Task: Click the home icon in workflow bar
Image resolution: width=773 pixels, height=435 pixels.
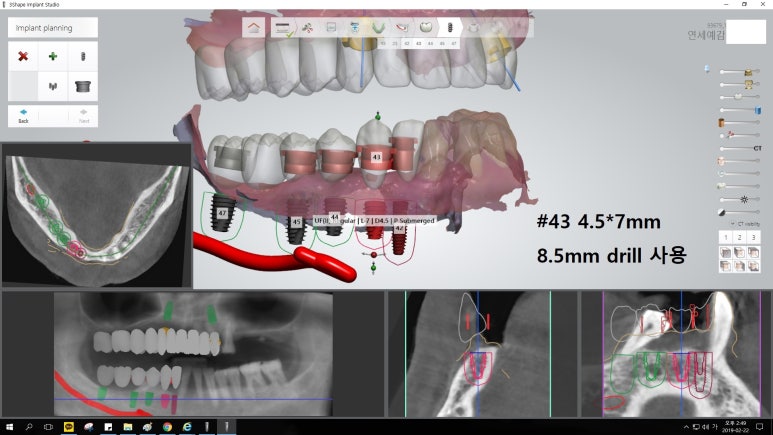Action: pyautogui.click(x=255, y=27)
